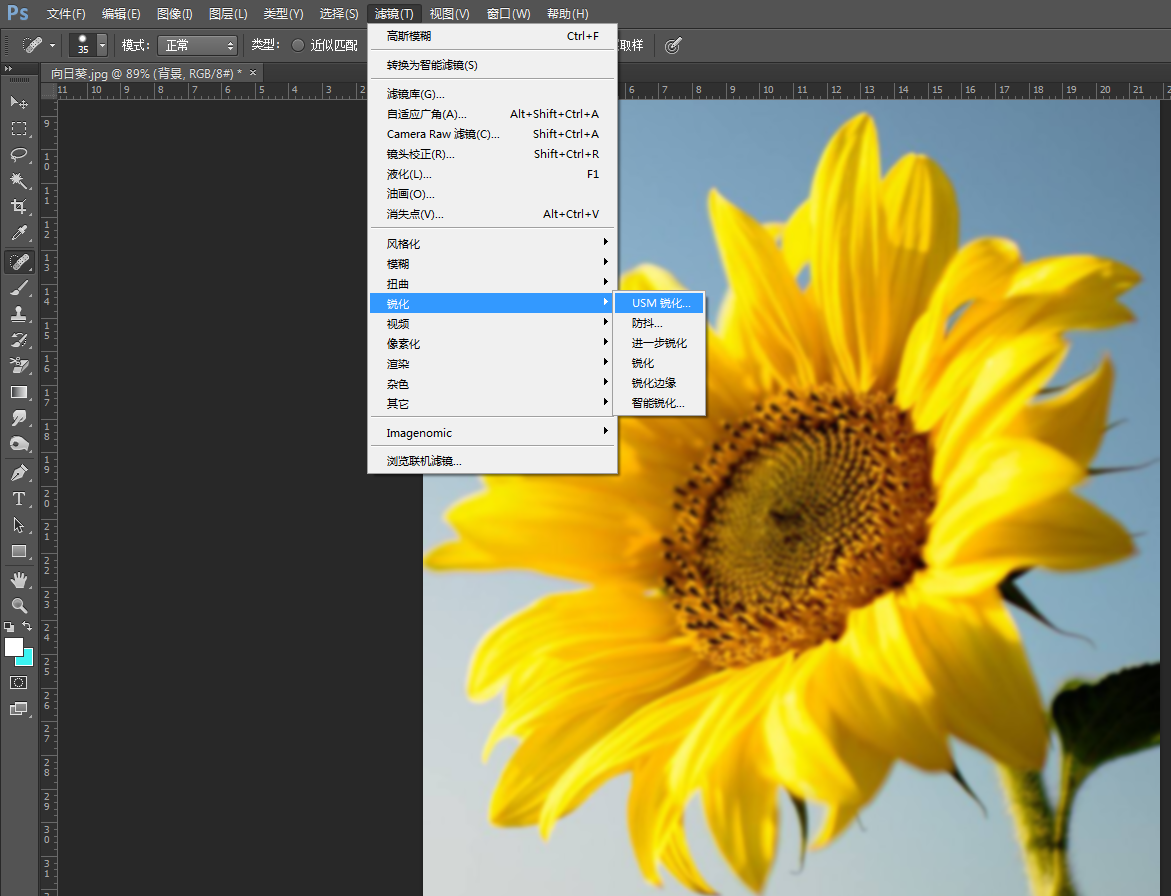Open 滤镜库(G) dialog

coord(493,94)
